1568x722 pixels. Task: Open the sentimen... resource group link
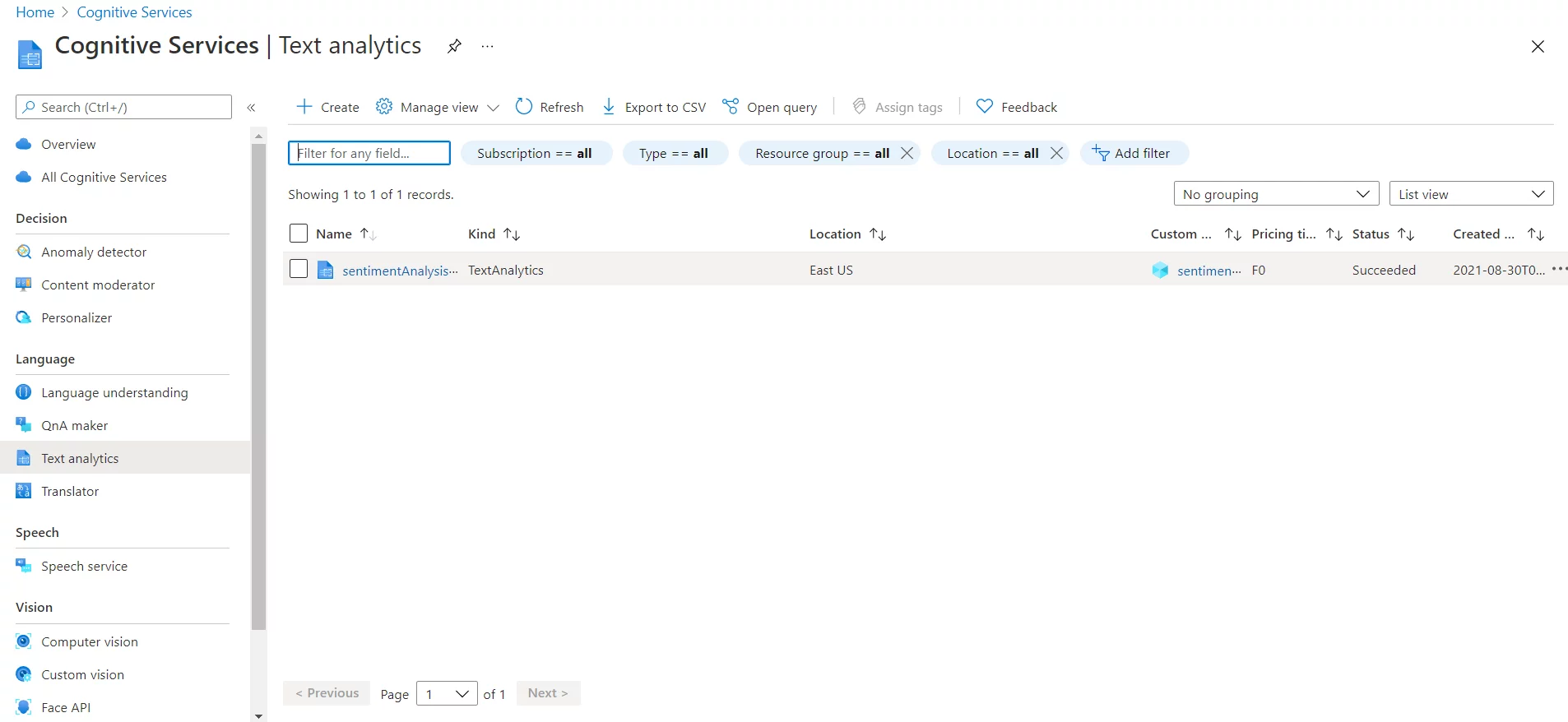1208,271
